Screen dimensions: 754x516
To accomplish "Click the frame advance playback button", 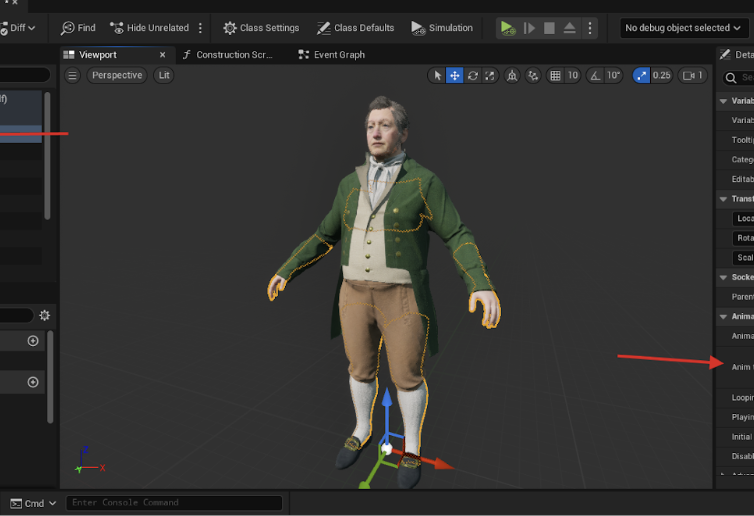I will click(529, 28).
